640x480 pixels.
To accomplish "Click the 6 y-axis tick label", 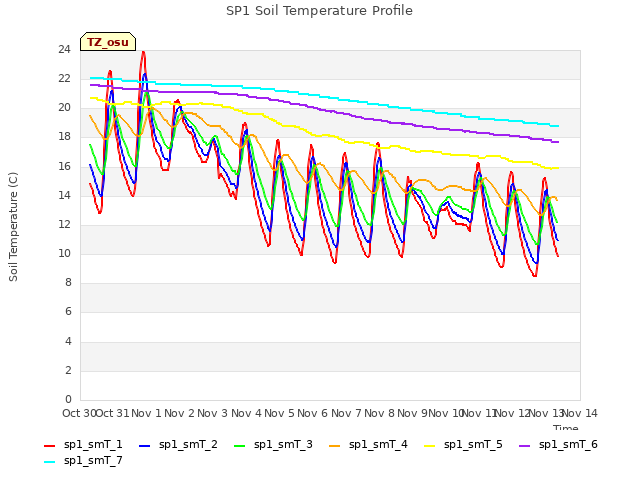I will pos(68,312).
